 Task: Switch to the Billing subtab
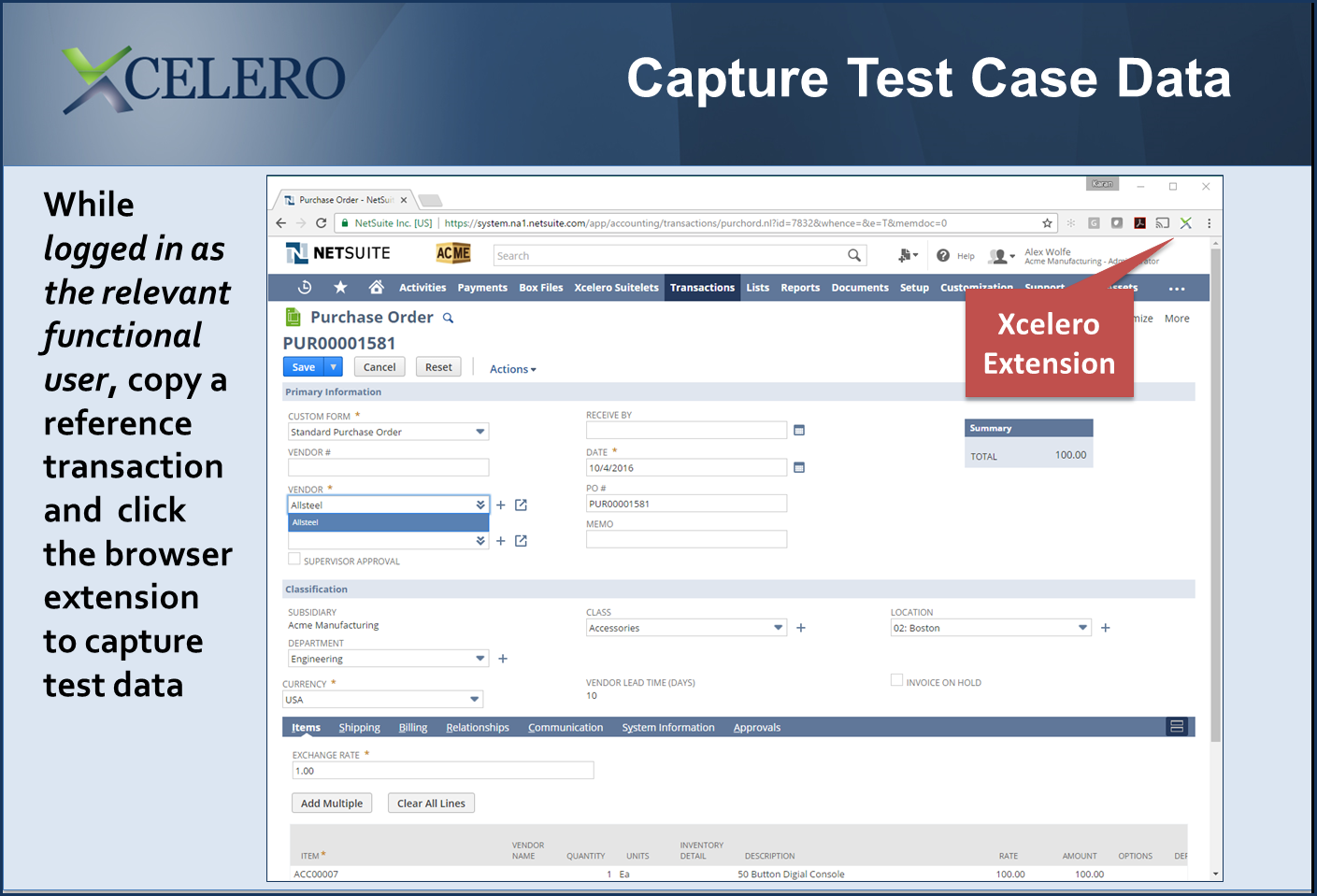tap(413, 728)
